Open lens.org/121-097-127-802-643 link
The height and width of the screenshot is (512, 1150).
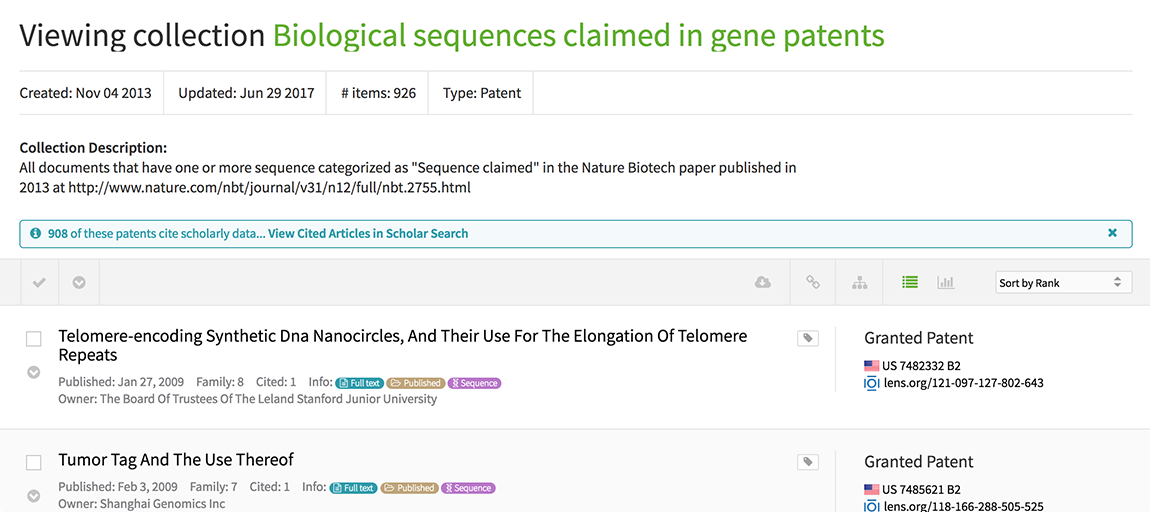963,383
